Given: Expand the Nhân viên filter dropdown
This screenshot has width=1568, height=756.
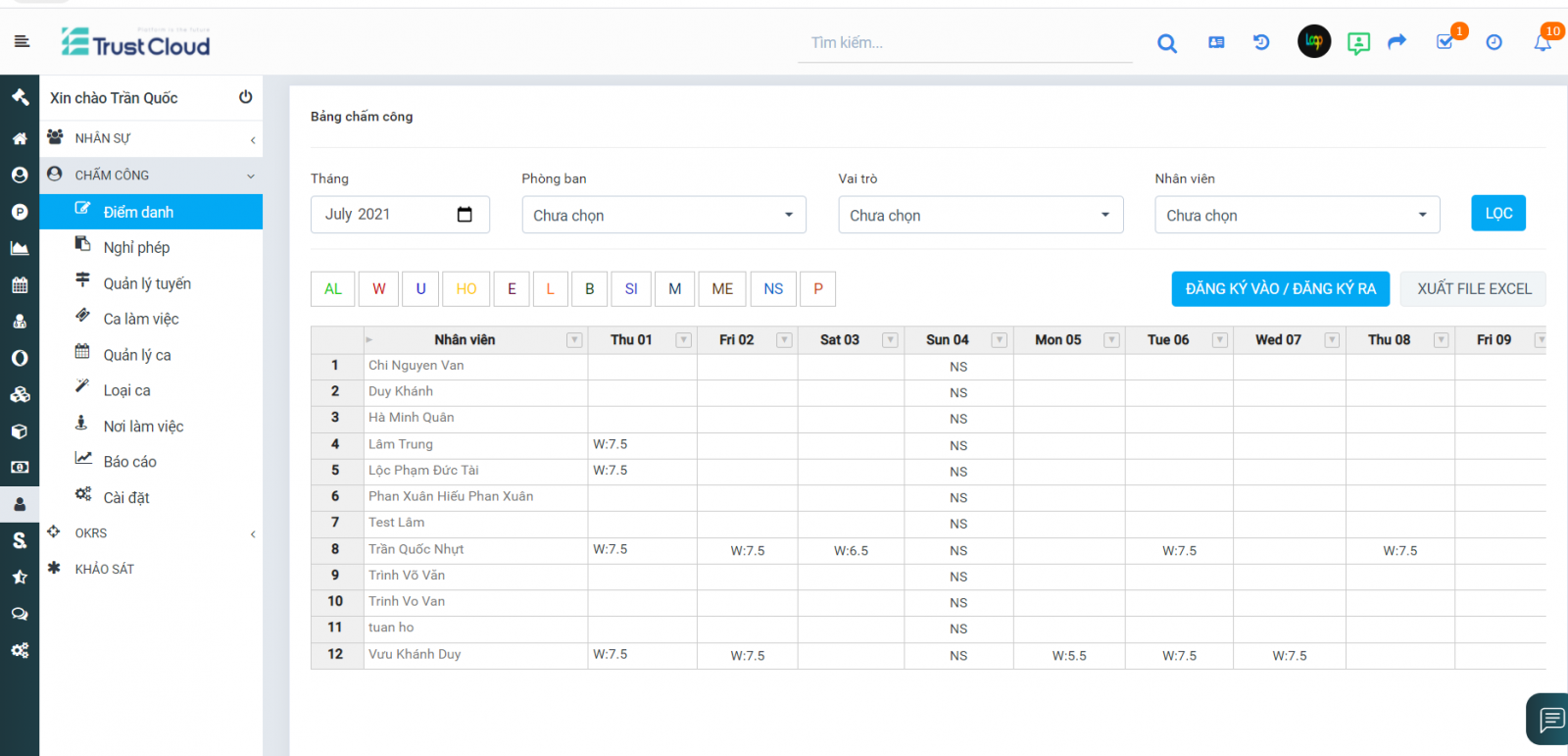Looking at the screenshot, I should (1297, 215).
